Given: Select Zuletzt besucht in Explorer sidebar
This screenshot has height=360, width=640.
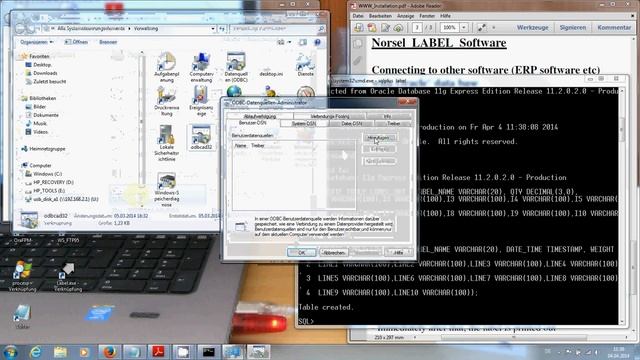Looking at the screenshot, I should pos(49,82).
